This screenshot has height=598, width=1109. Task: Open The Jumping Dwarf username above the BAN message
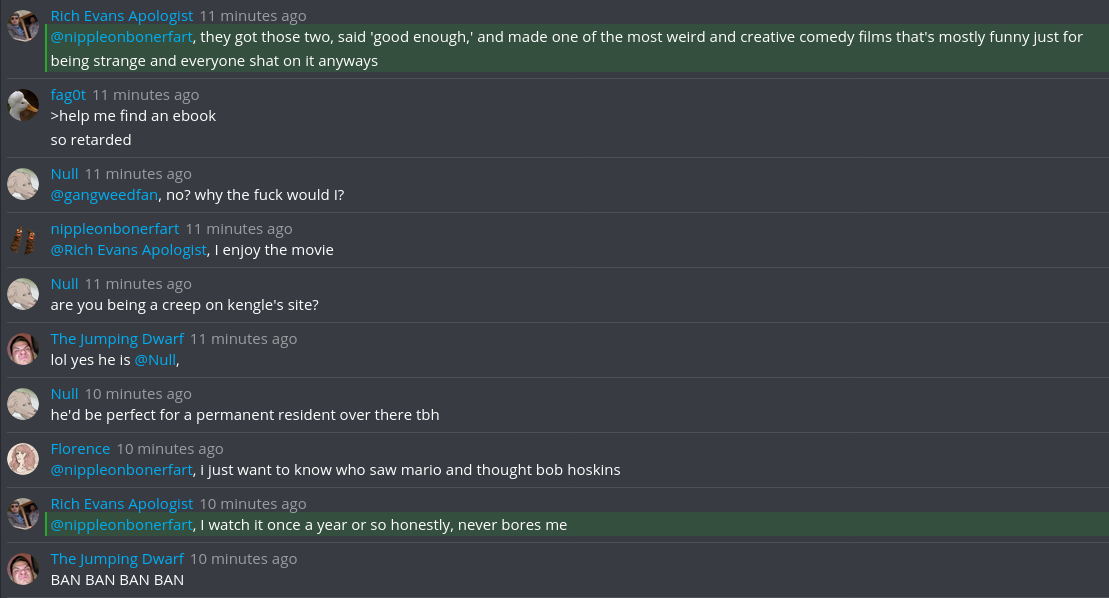(x=117, y=559)
